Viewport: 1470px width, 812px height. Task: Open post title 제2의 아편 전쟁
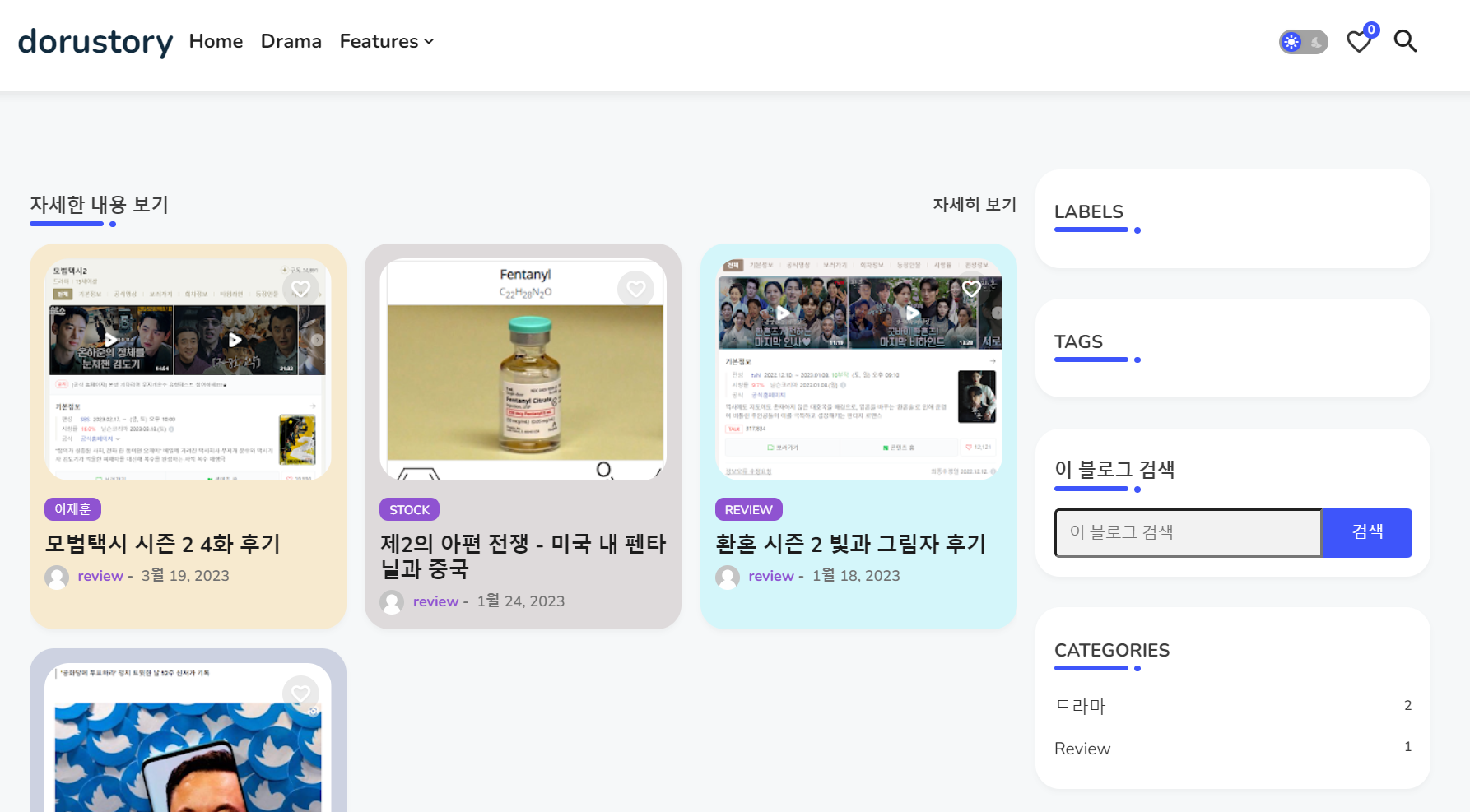click(x=523, y=556)
